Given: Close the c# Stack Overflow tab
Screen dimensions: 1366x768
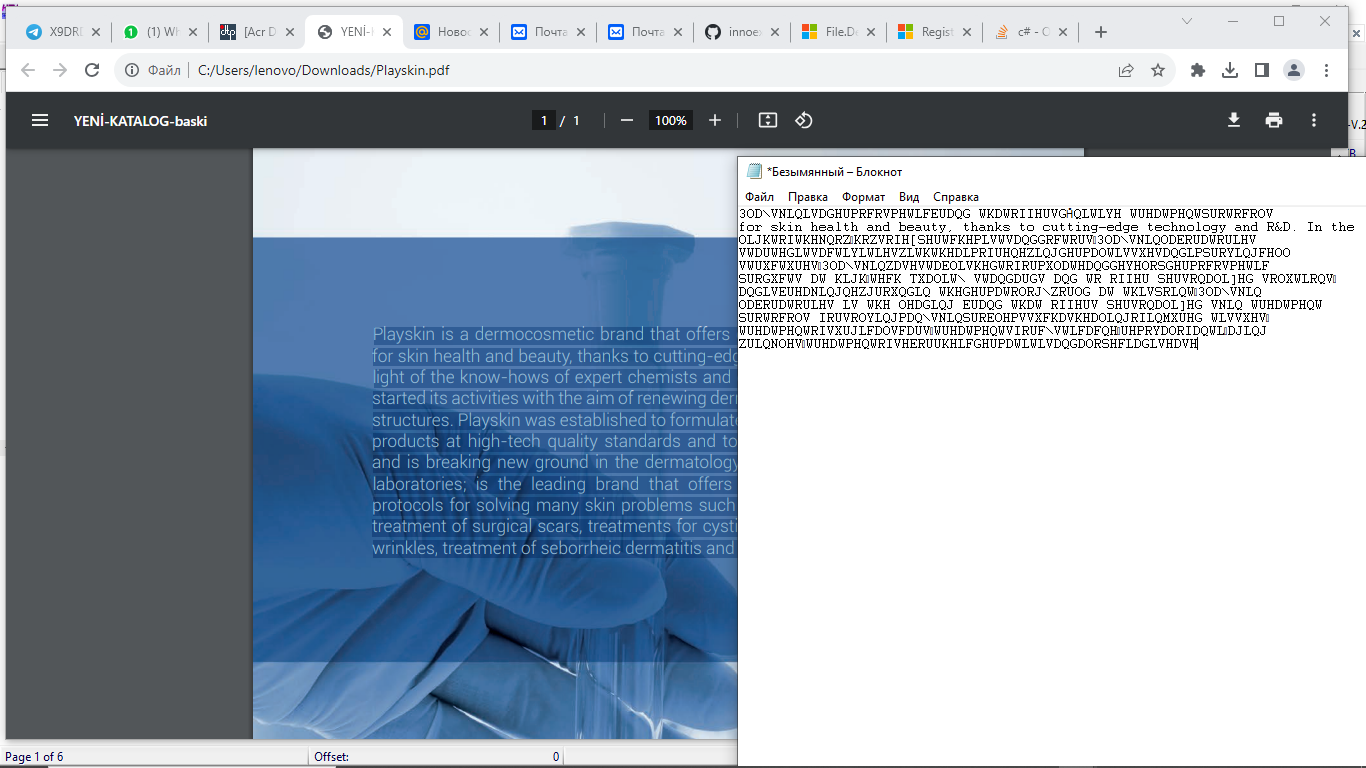Looking at the screenshot, I should coord(1063,32).
